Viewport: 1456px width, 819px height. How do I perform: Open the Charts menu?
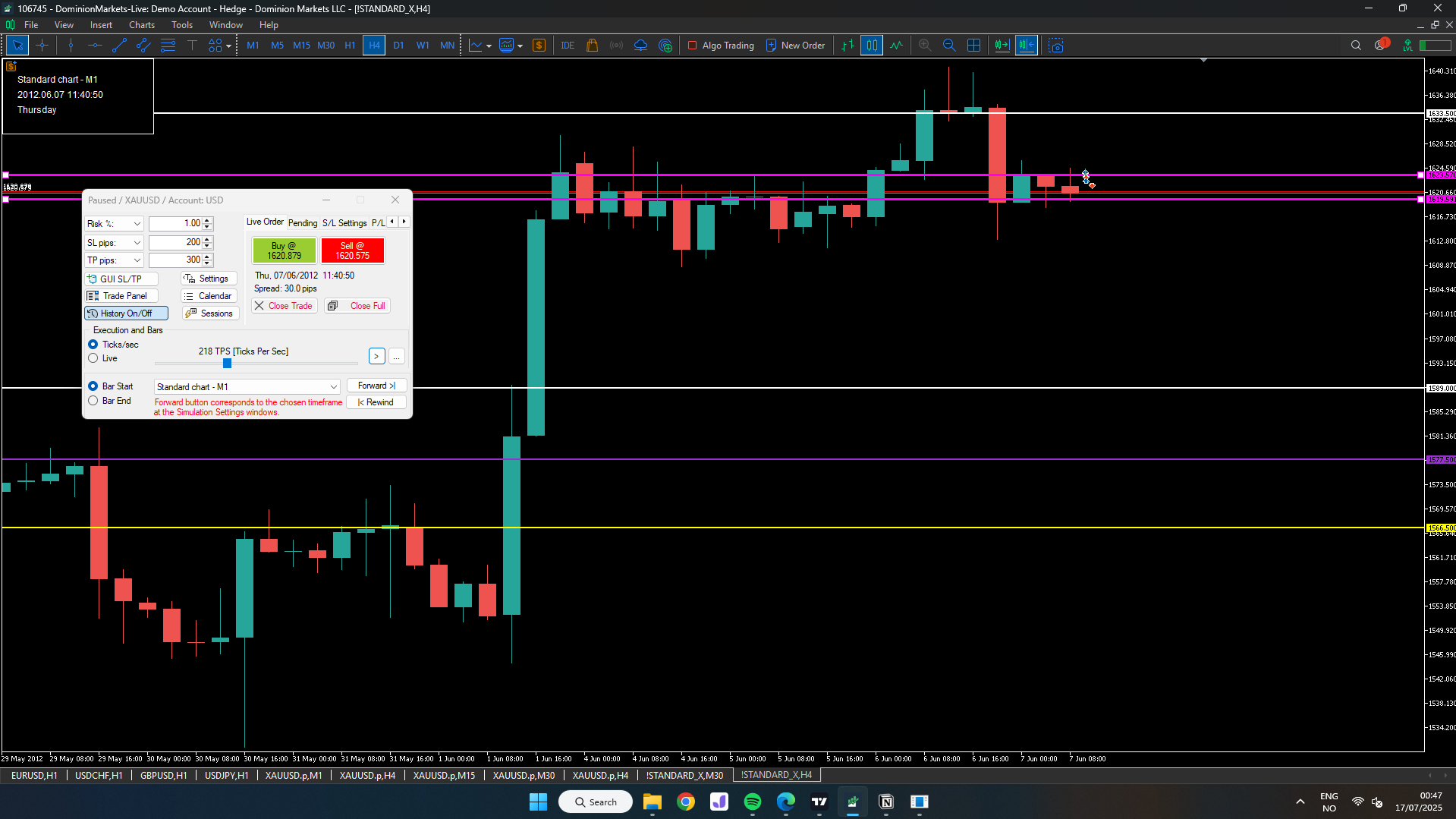142,25
